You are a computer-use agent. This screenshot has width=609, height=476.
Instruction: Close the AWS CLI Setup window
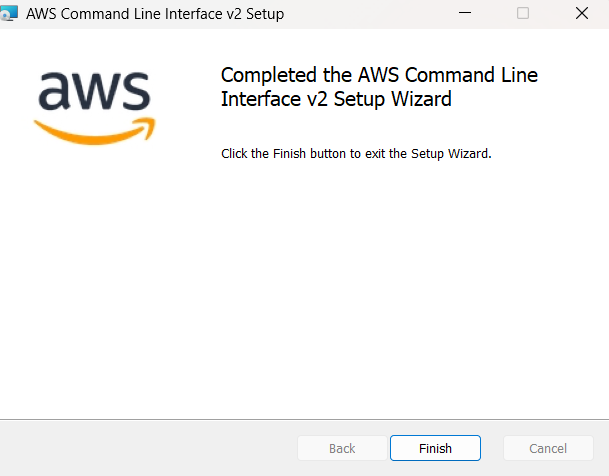coord(581,14)
